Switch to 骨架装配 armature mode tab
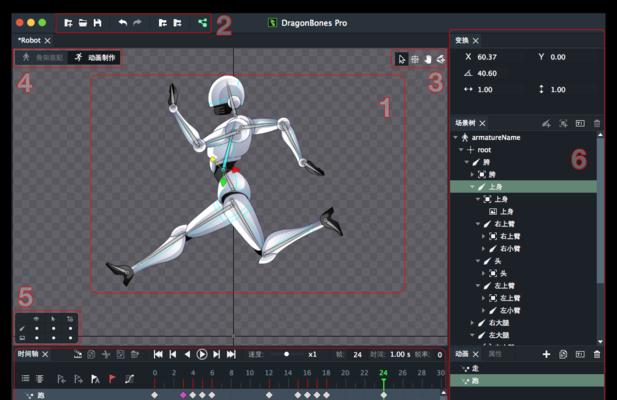This screenshot has width=617, height=400. (43, 58)
